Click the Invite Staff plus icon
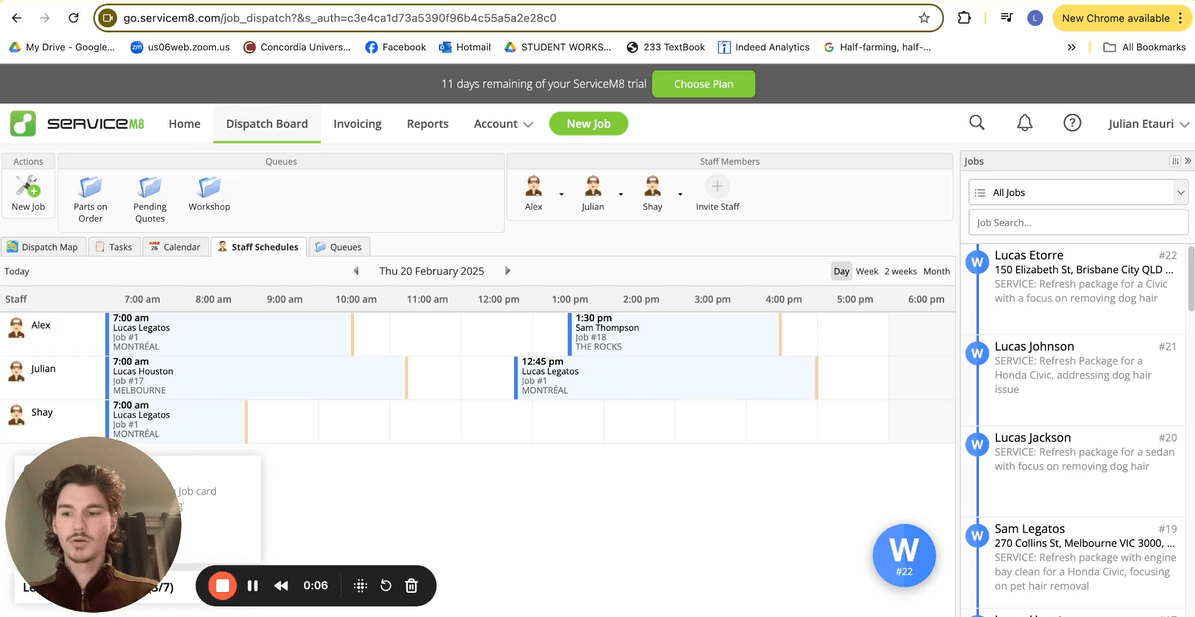1195x617 pixels. [717, 187]
